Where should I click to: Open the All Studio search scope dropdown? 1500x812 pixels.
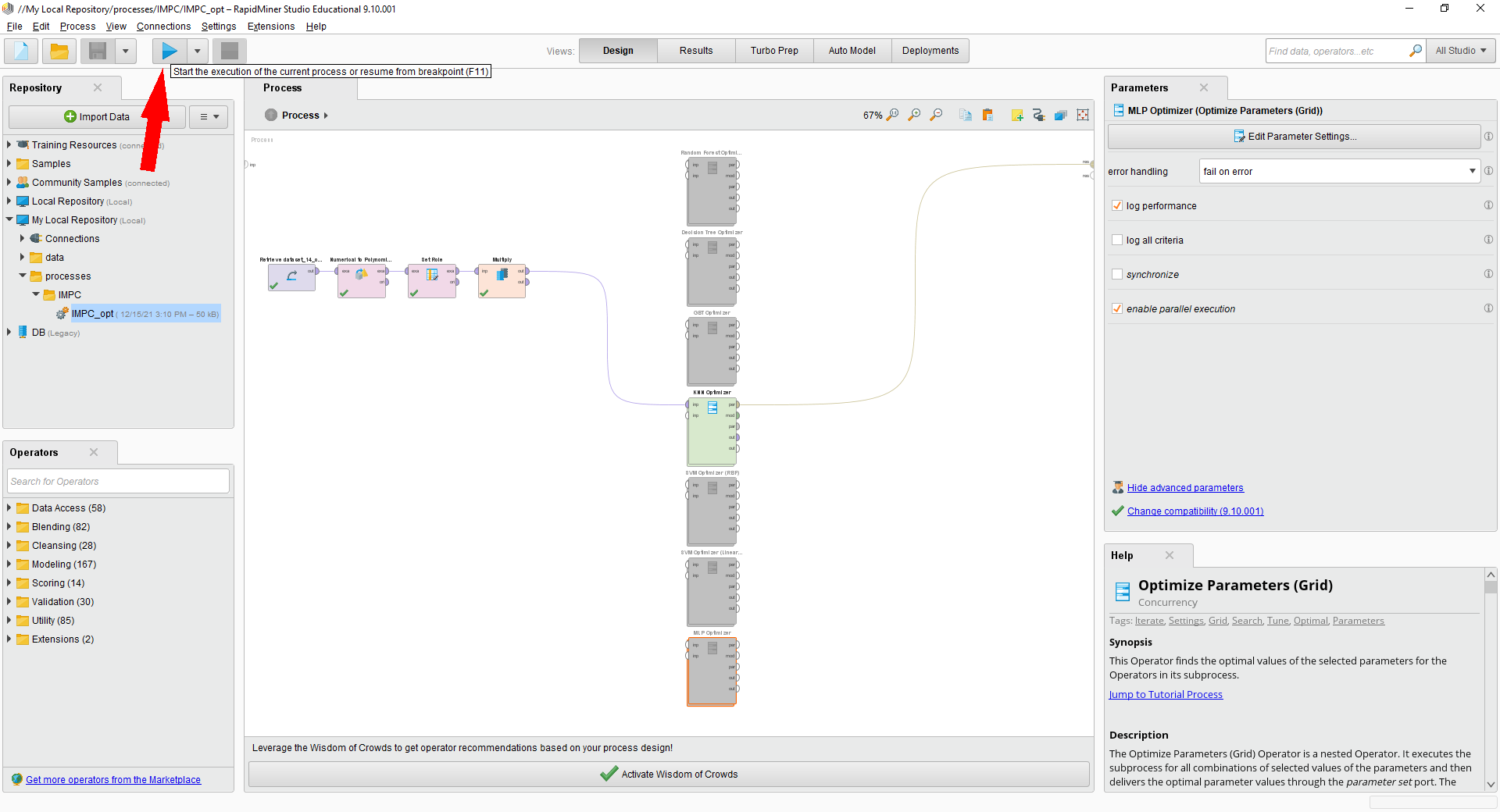(x=1461, y=51)
